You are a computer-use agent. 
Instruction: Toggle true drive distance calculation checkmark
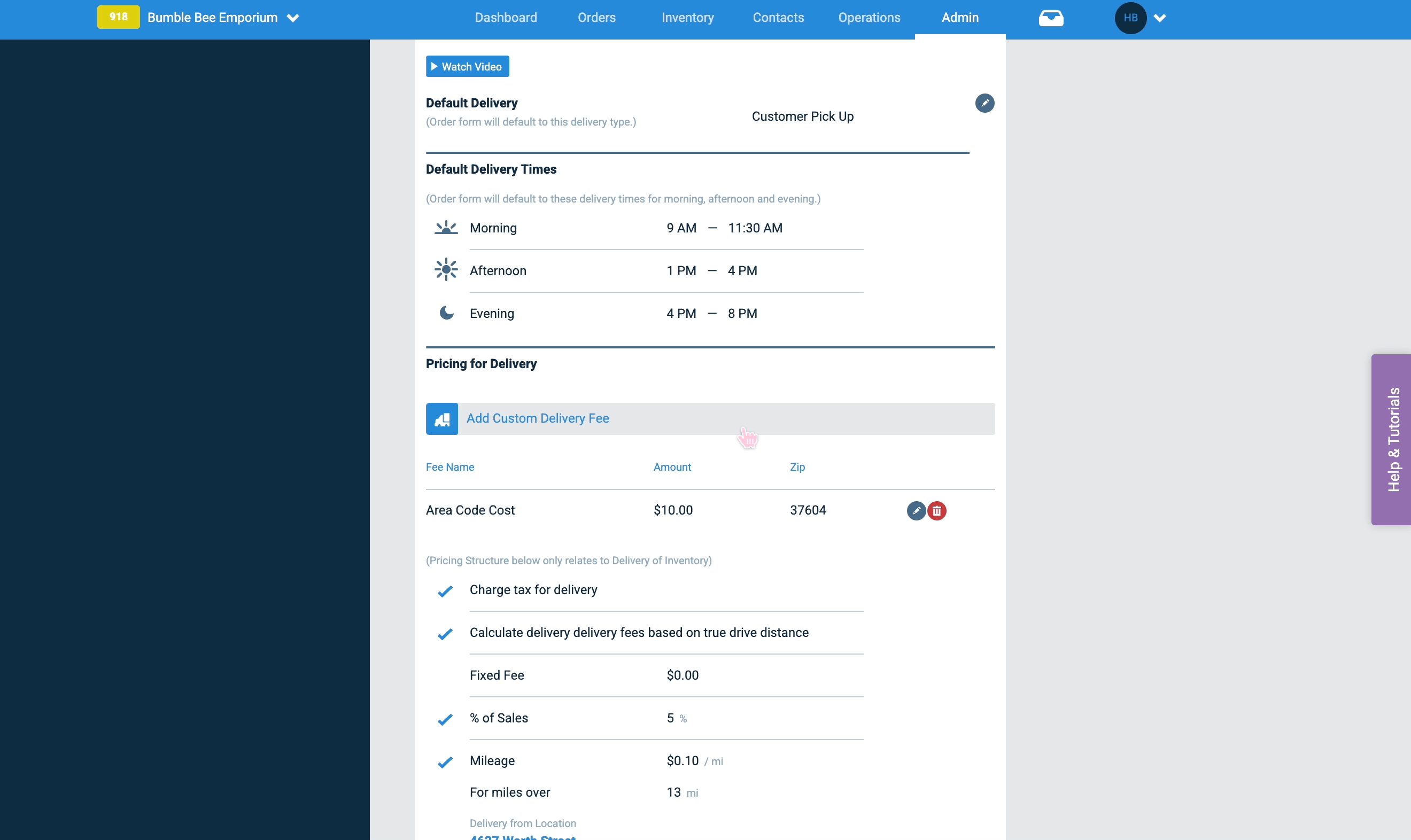tap(445, 634)
